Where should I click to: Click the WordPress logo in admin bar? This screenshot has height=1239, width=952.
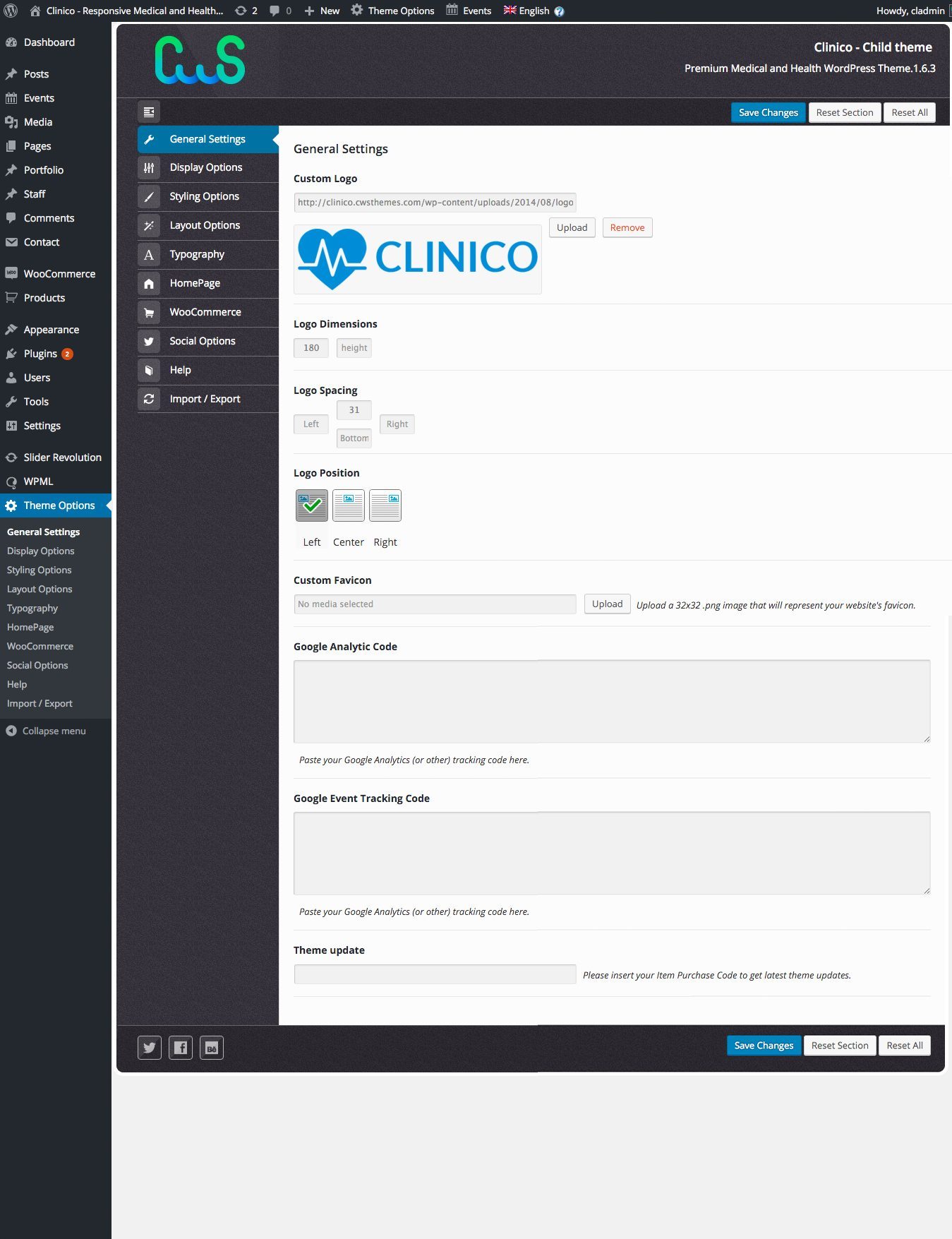click(x=11, y=11)
